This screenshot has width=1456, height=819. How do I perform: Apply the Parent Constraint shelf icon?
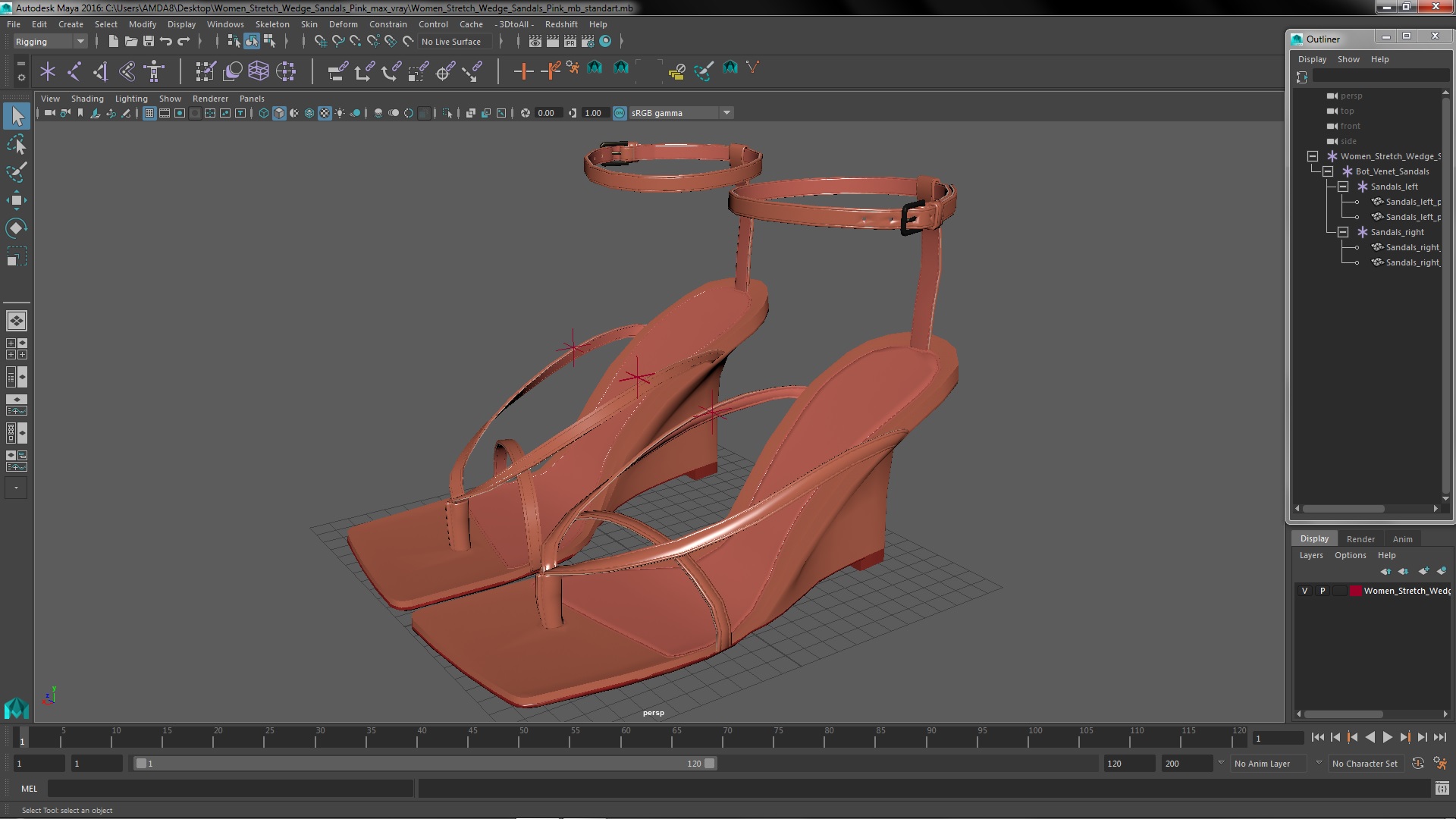tap(337, 71)
